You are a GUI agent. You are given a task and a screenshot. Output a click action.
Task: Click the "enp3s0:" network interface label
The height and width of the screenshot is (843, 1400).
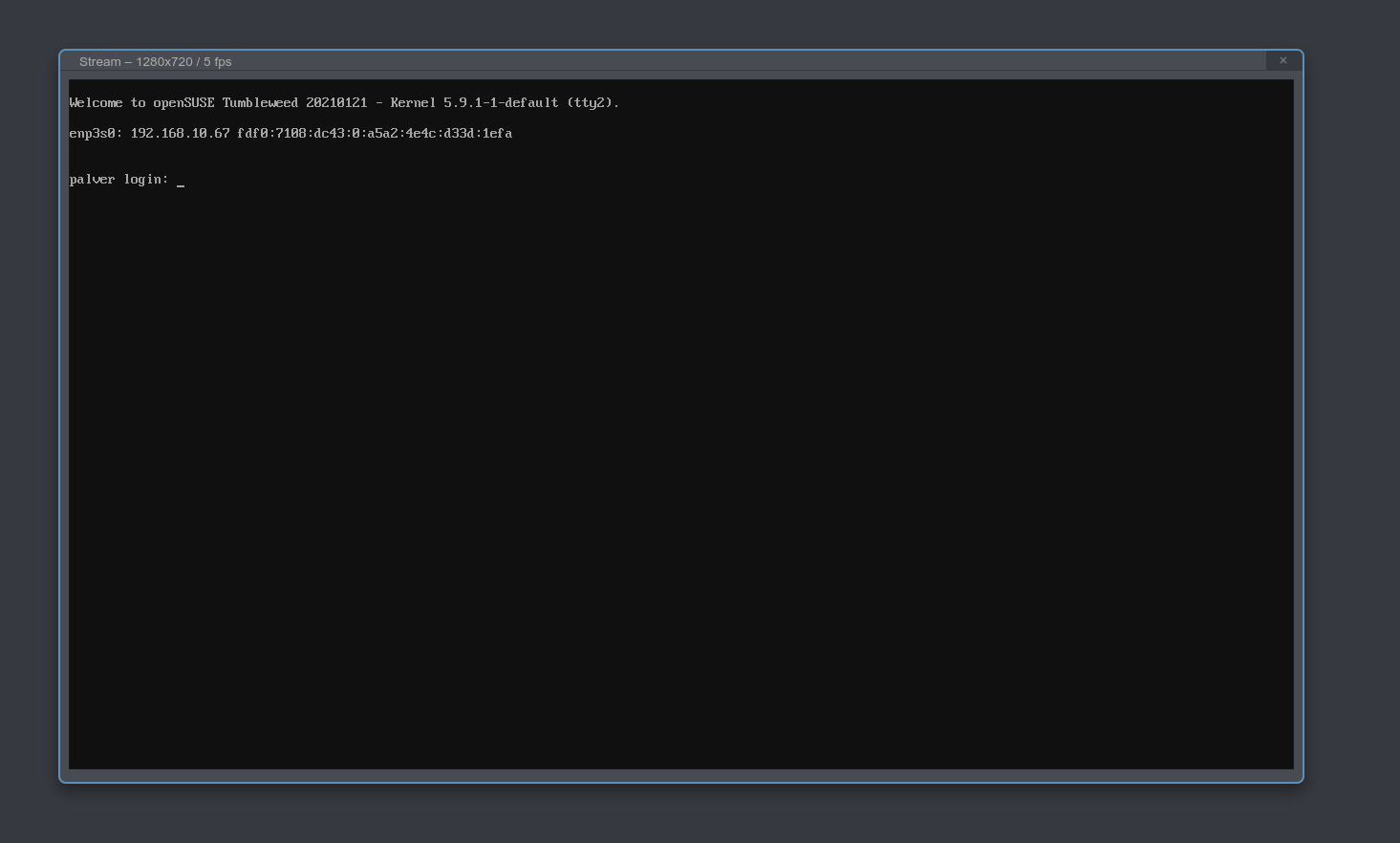(x=96, y=134)
